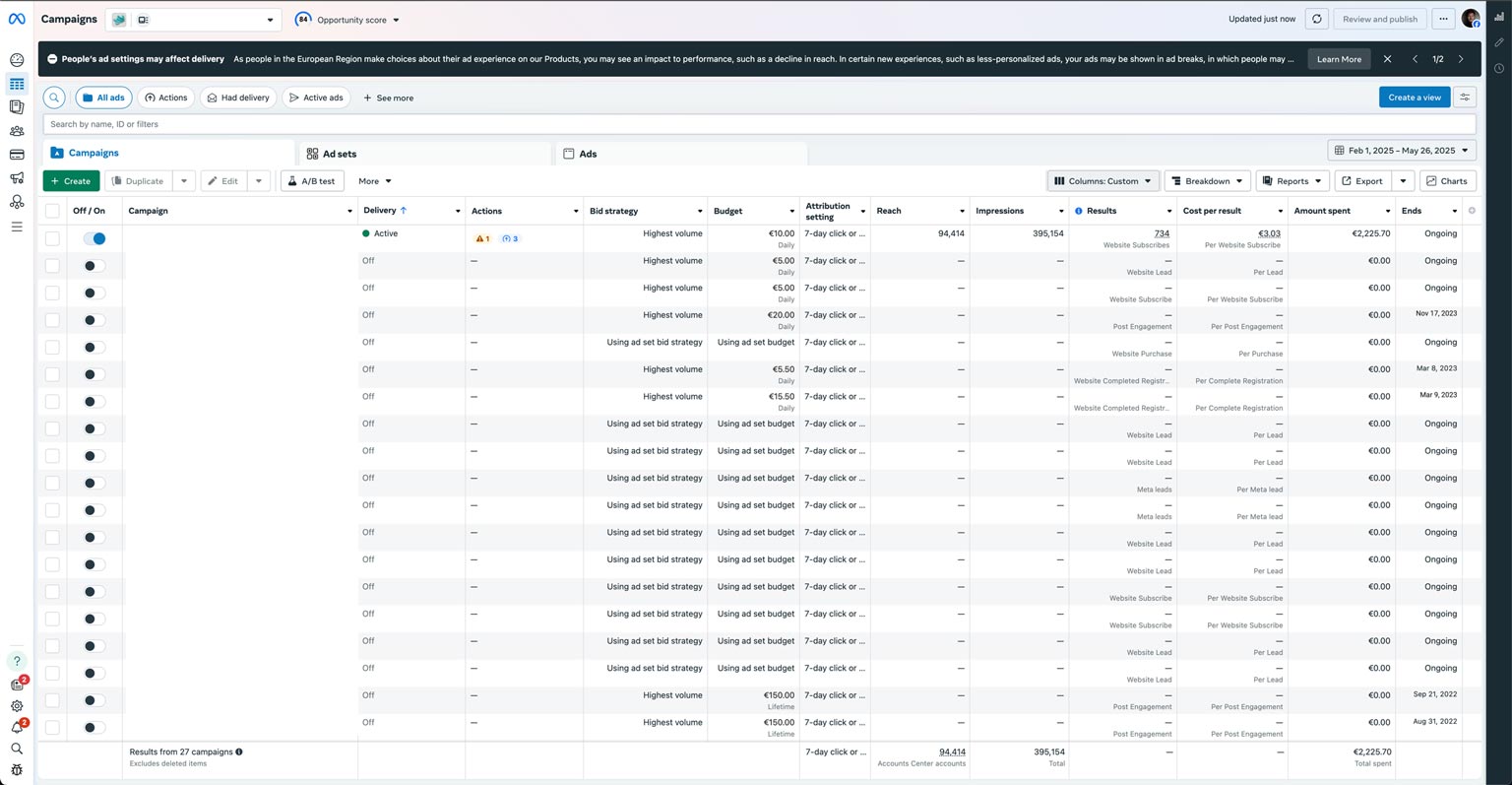Go to next banner notification
This screenshot has width=1512, height=785.
click(x=1461, y=59)
